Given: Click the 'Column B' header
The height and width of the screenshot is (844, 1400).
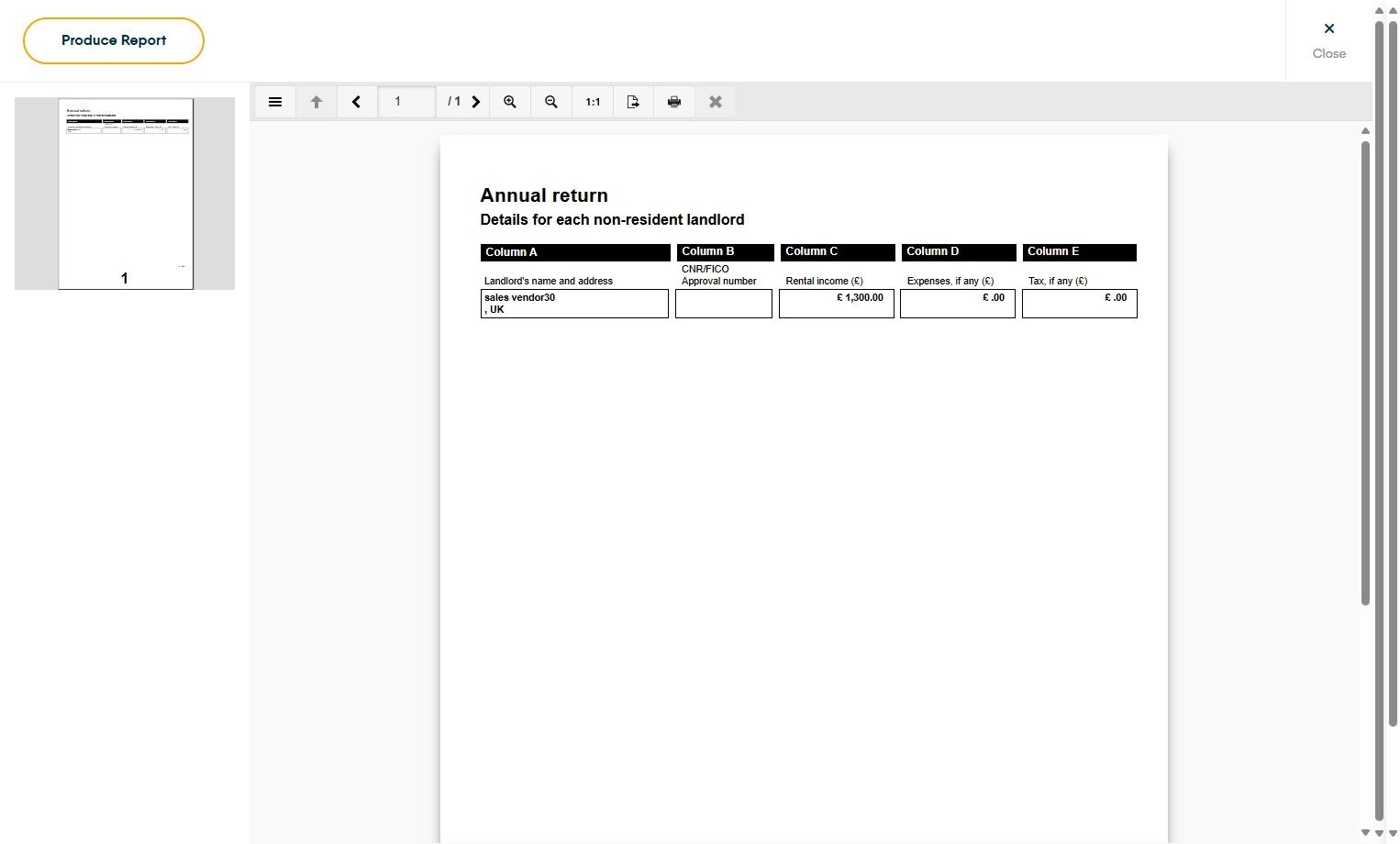Looking at the screenshot, I should (725, 252).
